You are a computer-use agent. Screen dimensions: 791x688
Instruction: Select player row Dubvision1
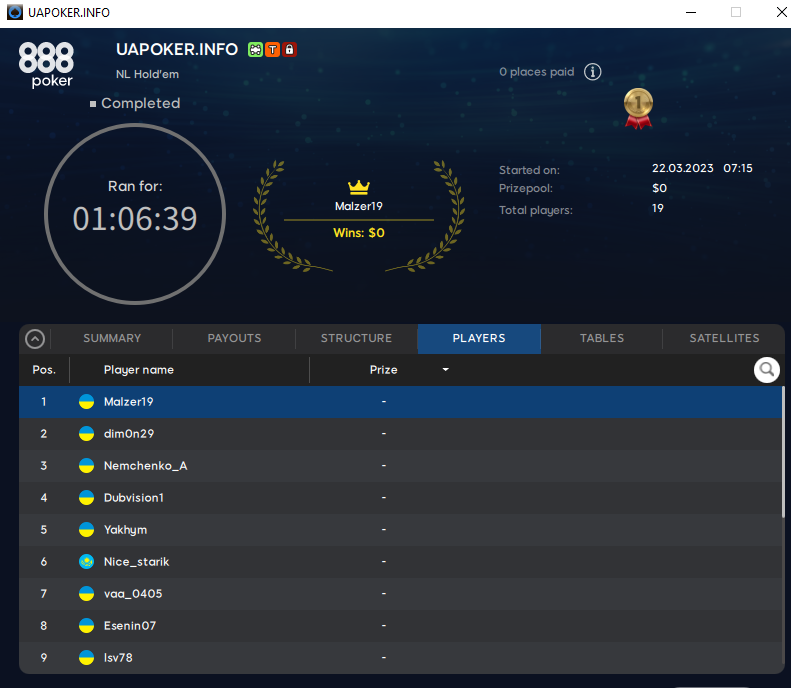click(x=401, y=498)
